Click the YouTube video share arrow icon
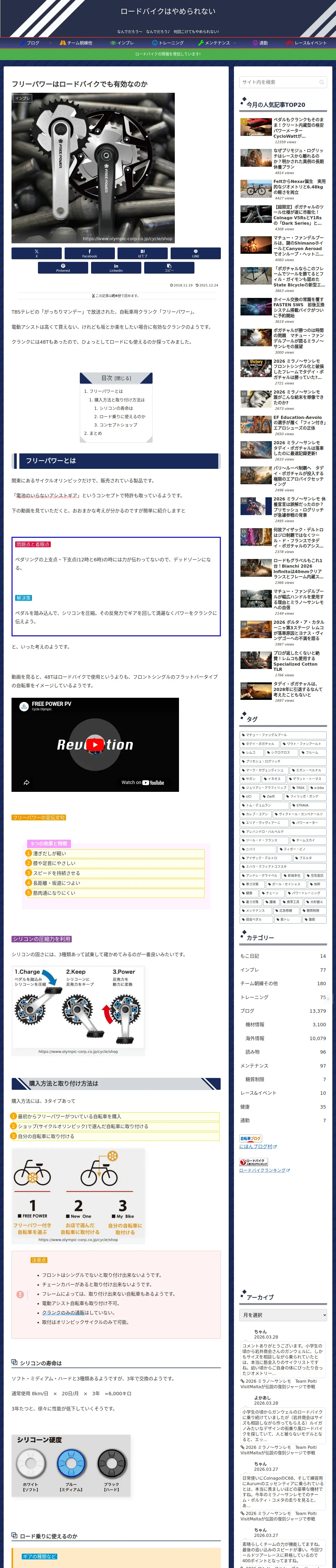Viewport: 336px width, 1568px height. (x=26, y=782)
